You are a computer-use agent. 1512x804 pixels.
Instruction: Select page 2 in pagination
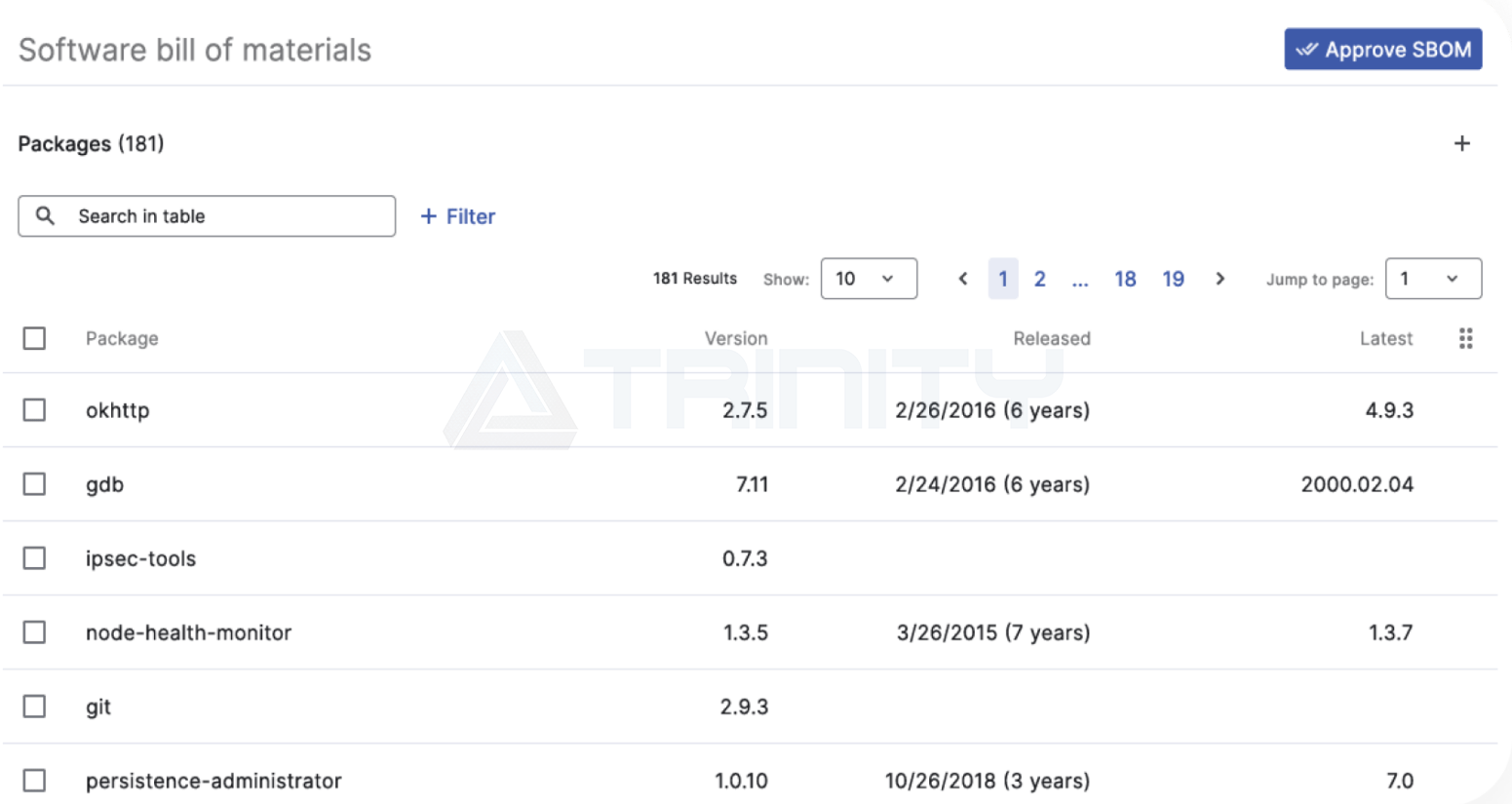pos(1040,279)
